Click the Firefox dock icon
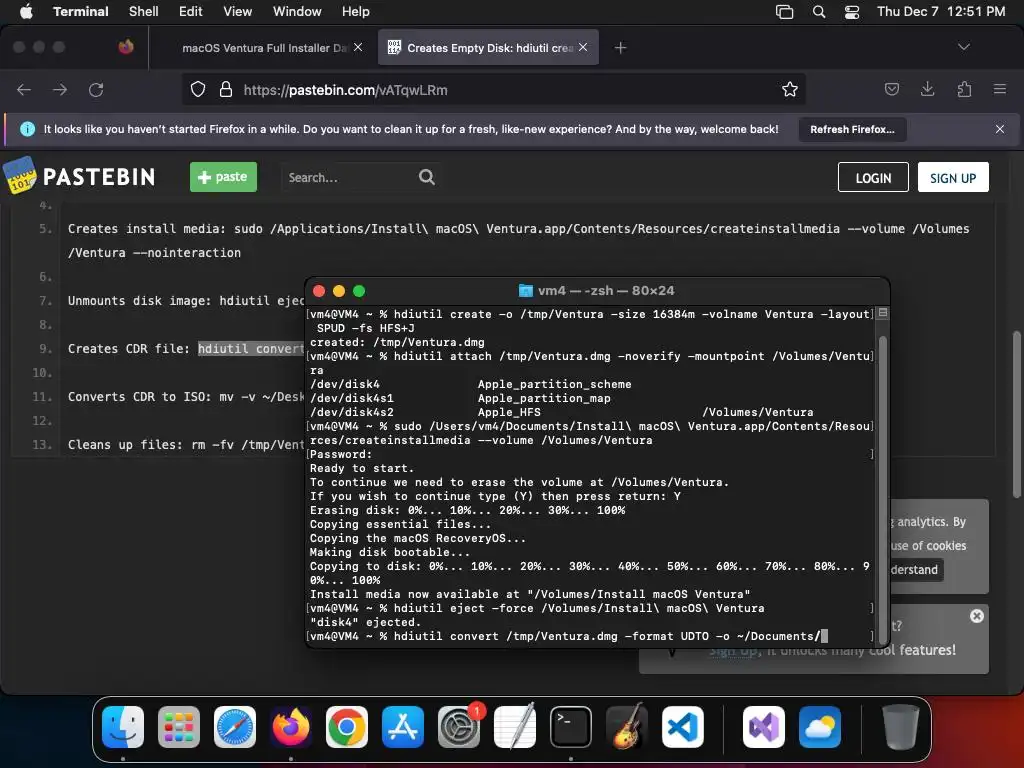 pos(291,727)
